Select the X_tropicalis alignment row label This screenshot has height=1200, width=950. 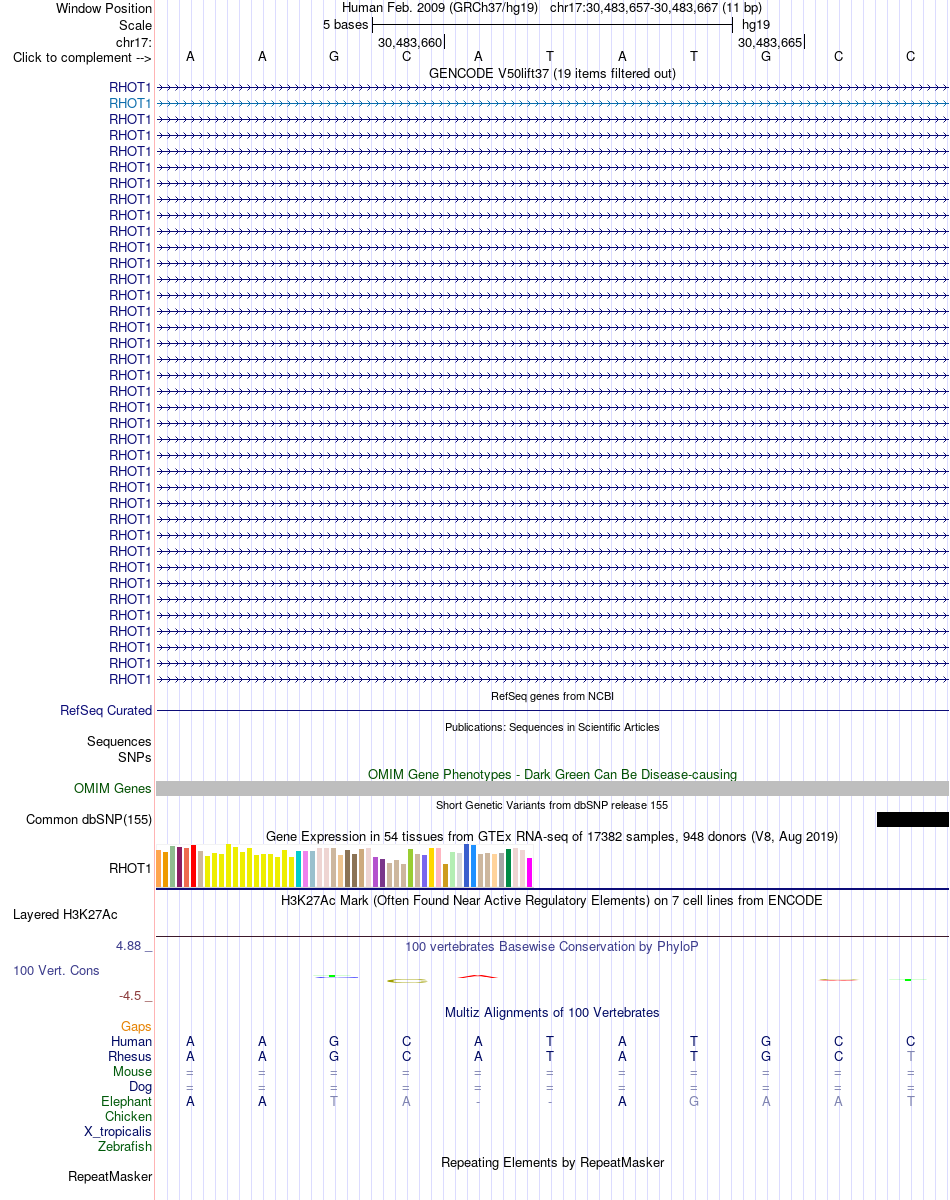click(x=118, y=1131)
